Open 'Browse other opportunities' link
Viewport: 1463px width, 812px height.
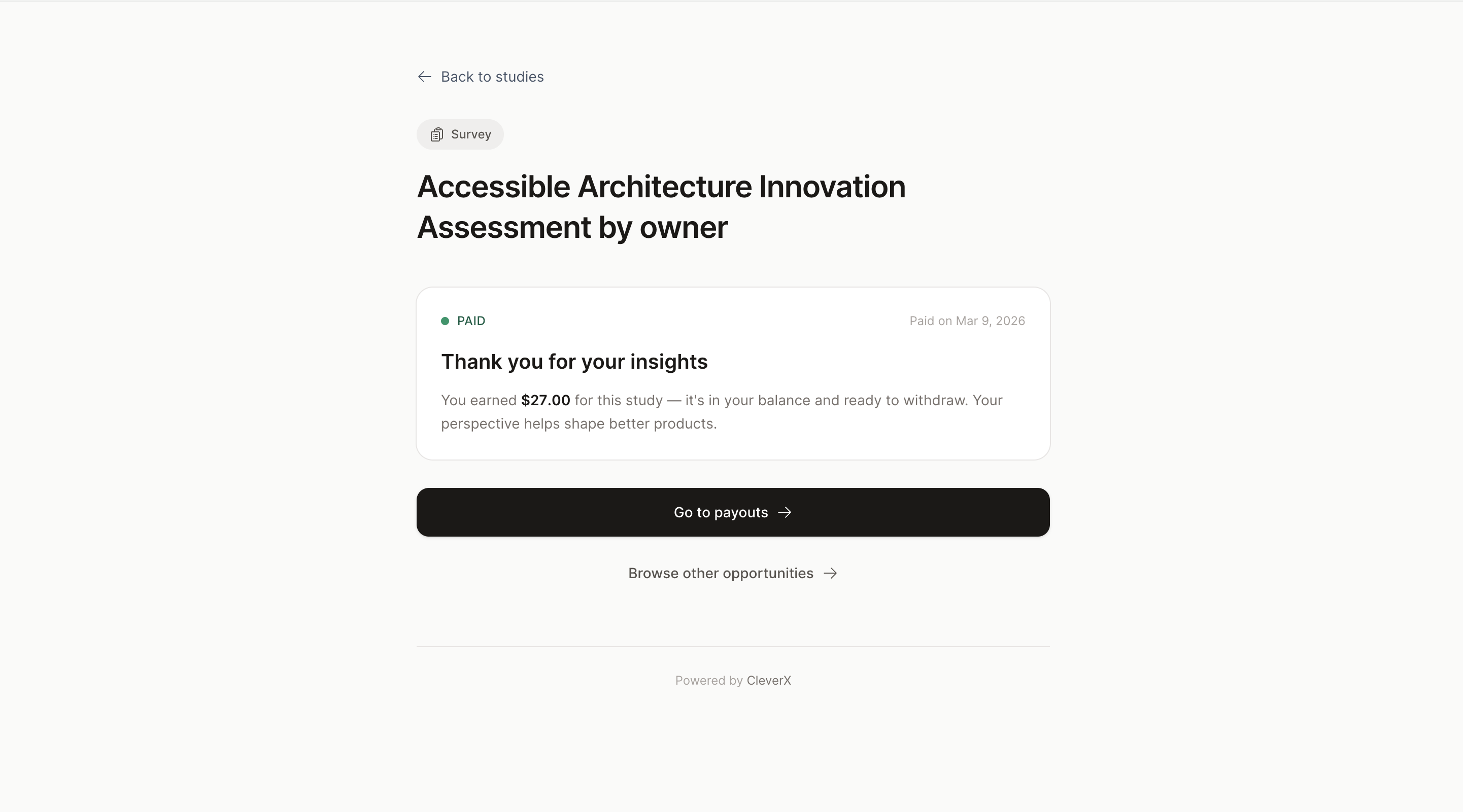[720, 573]
